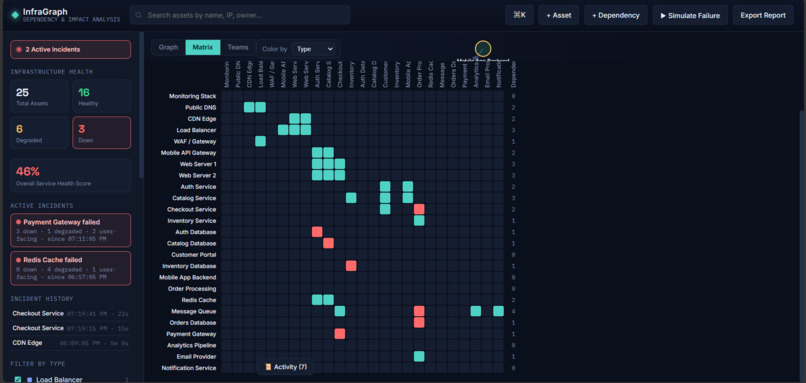Open the Redis Cache failed incident card
The height and width of the screenshot is (383, 806).
point(70,268)
